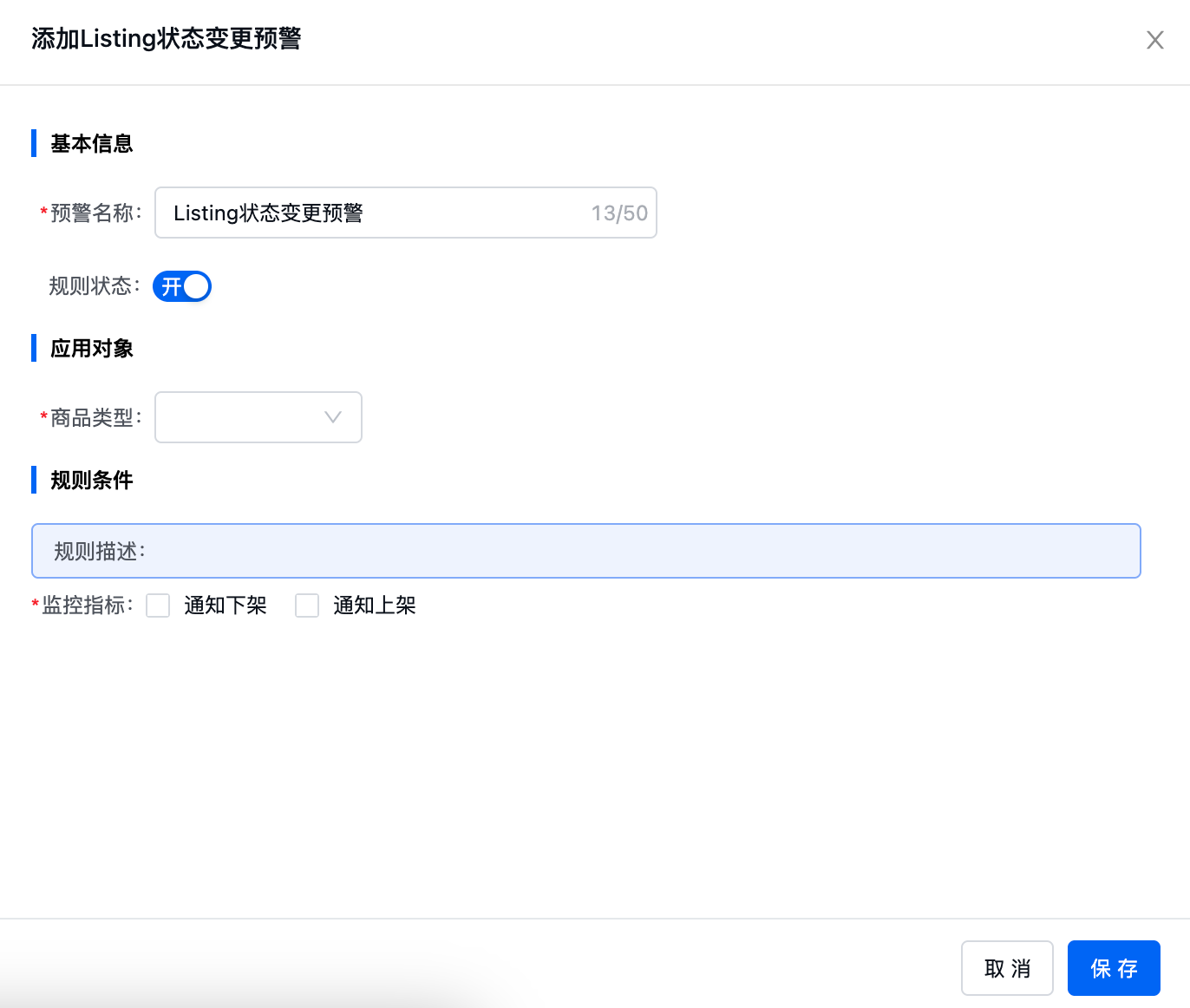
Task: Click the 规则状态 label
Action: 95,286
